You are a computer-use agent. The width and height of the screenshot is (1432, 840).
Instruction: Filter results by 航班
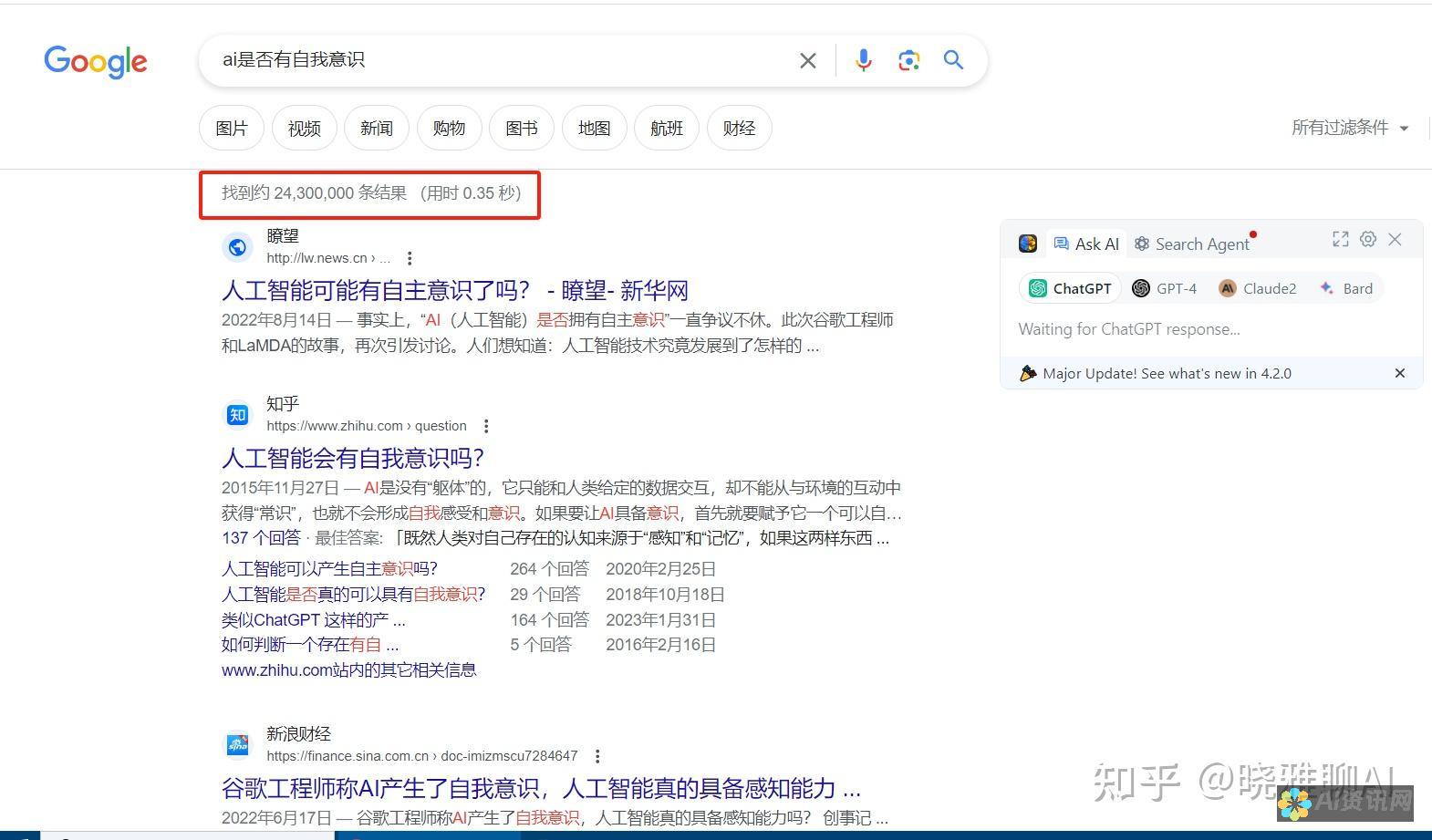(x=667, y=129)
